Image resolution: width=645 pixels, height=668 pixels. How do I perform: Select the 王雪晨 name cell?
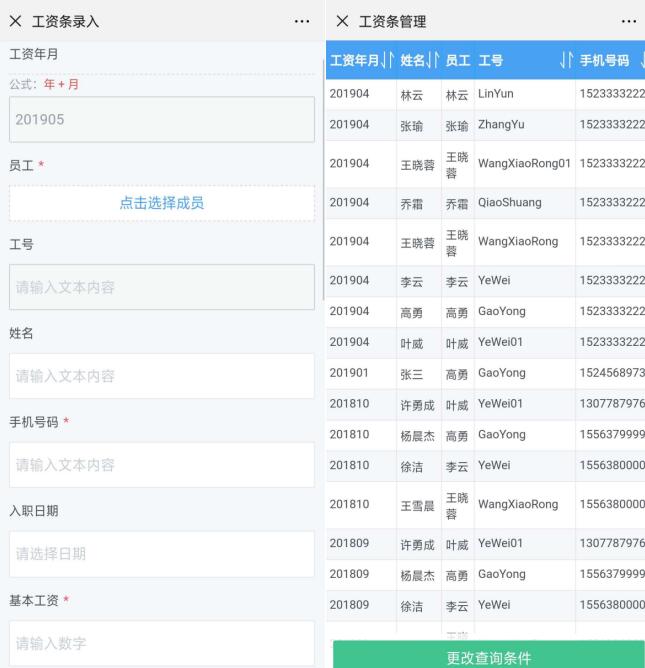pos(419,505)
